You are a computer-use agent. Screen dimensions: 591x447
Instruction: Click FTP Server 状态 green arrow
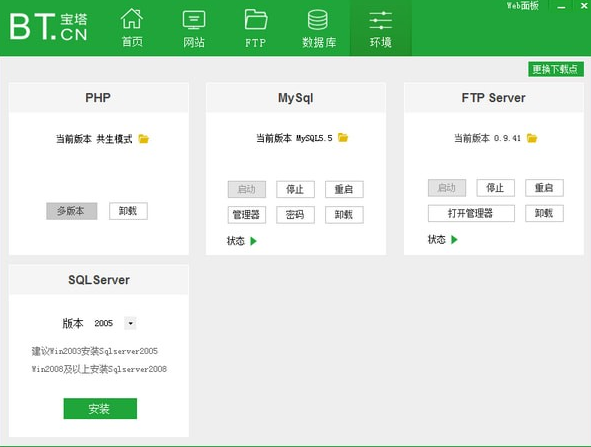455,239
